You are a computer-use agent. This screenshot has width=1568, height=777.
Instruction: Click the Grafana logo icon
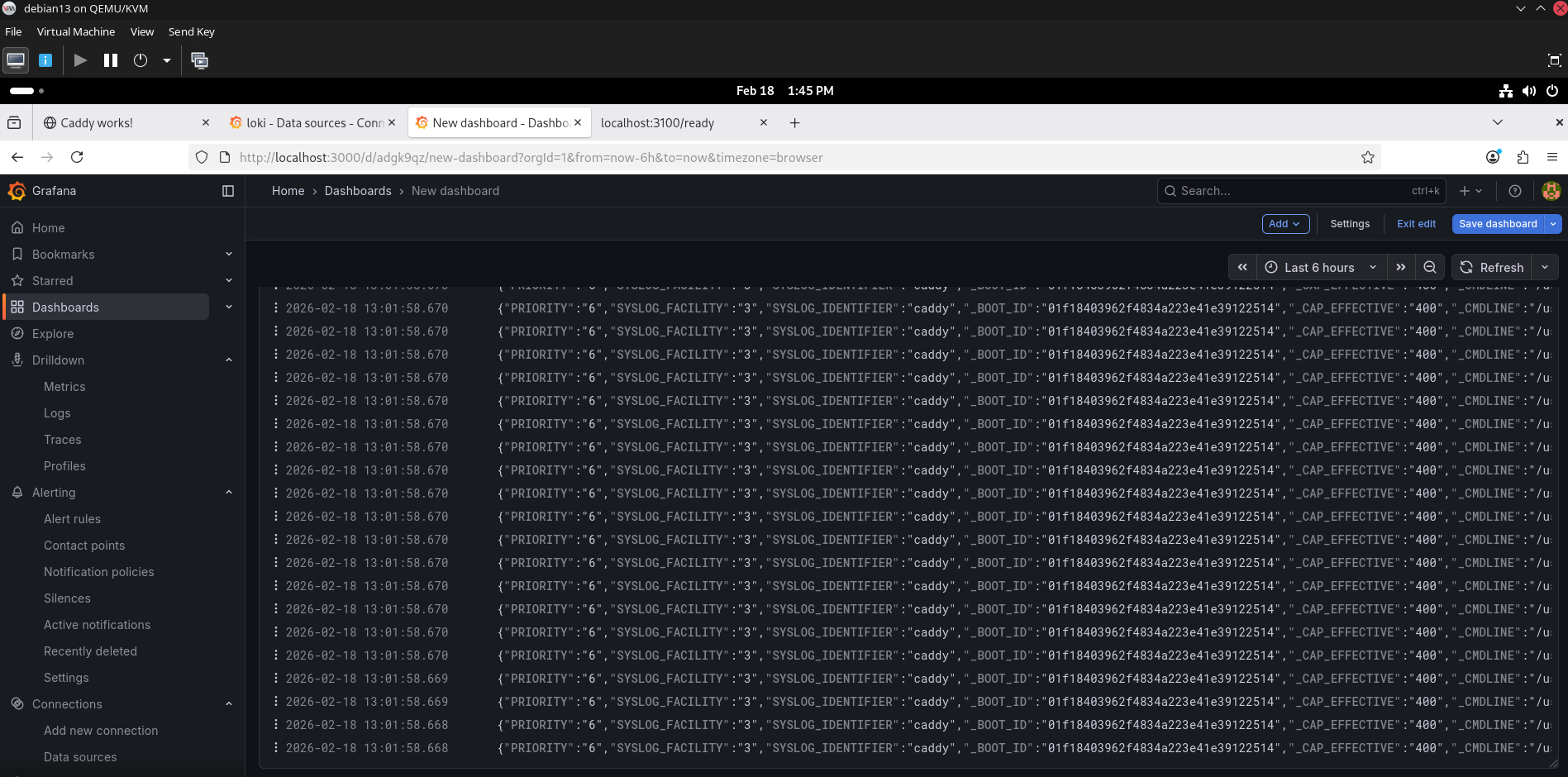pyautogui.click(x=17, y=191)
